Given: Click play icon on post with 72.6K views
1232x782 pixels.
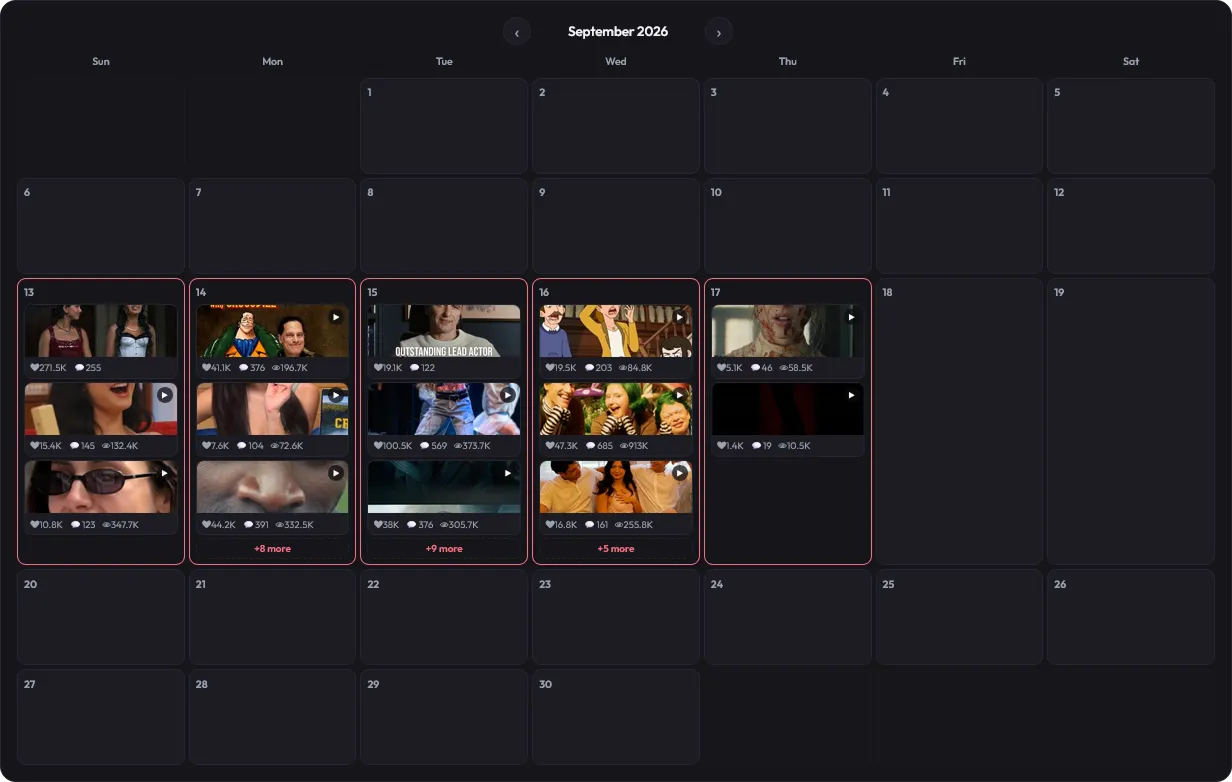Looking at the screenshot, I should pos(336,395).
